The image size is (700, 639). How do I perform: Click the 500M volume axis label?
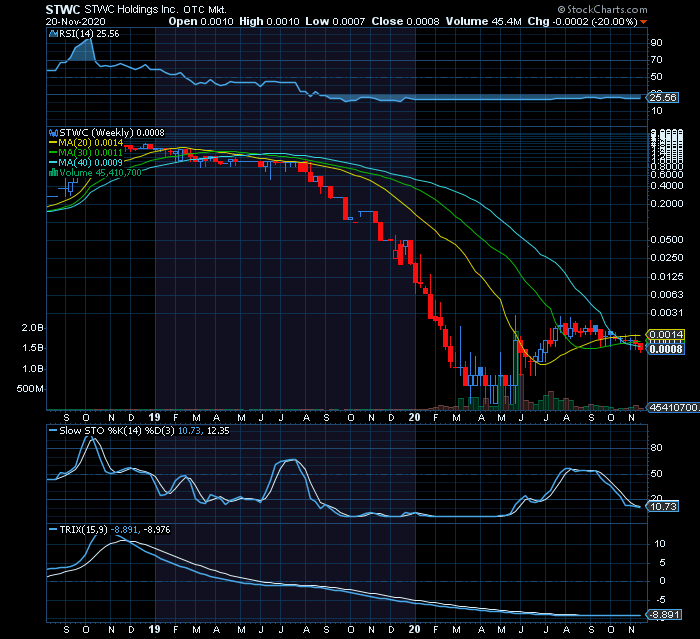[30, 388]
